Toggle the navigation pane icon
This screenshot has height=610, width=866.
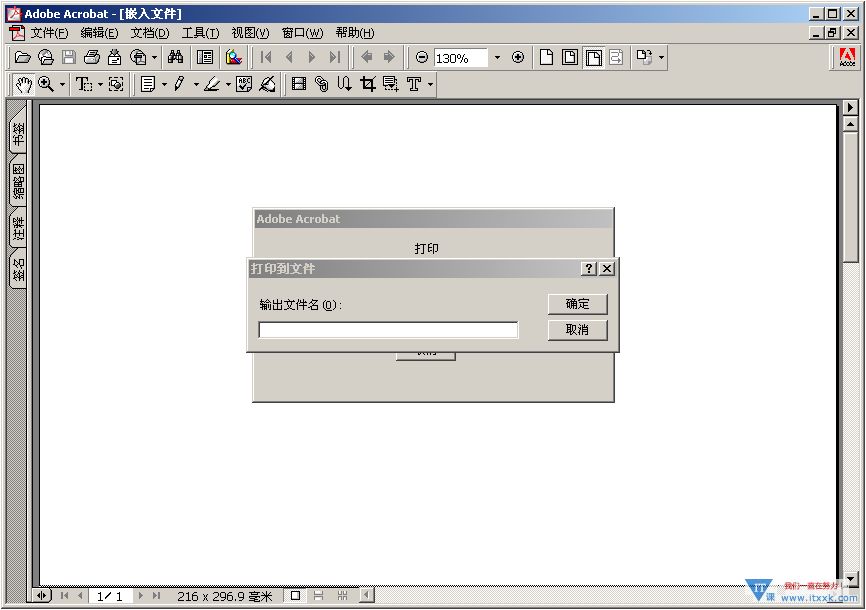tap(205, 57)
